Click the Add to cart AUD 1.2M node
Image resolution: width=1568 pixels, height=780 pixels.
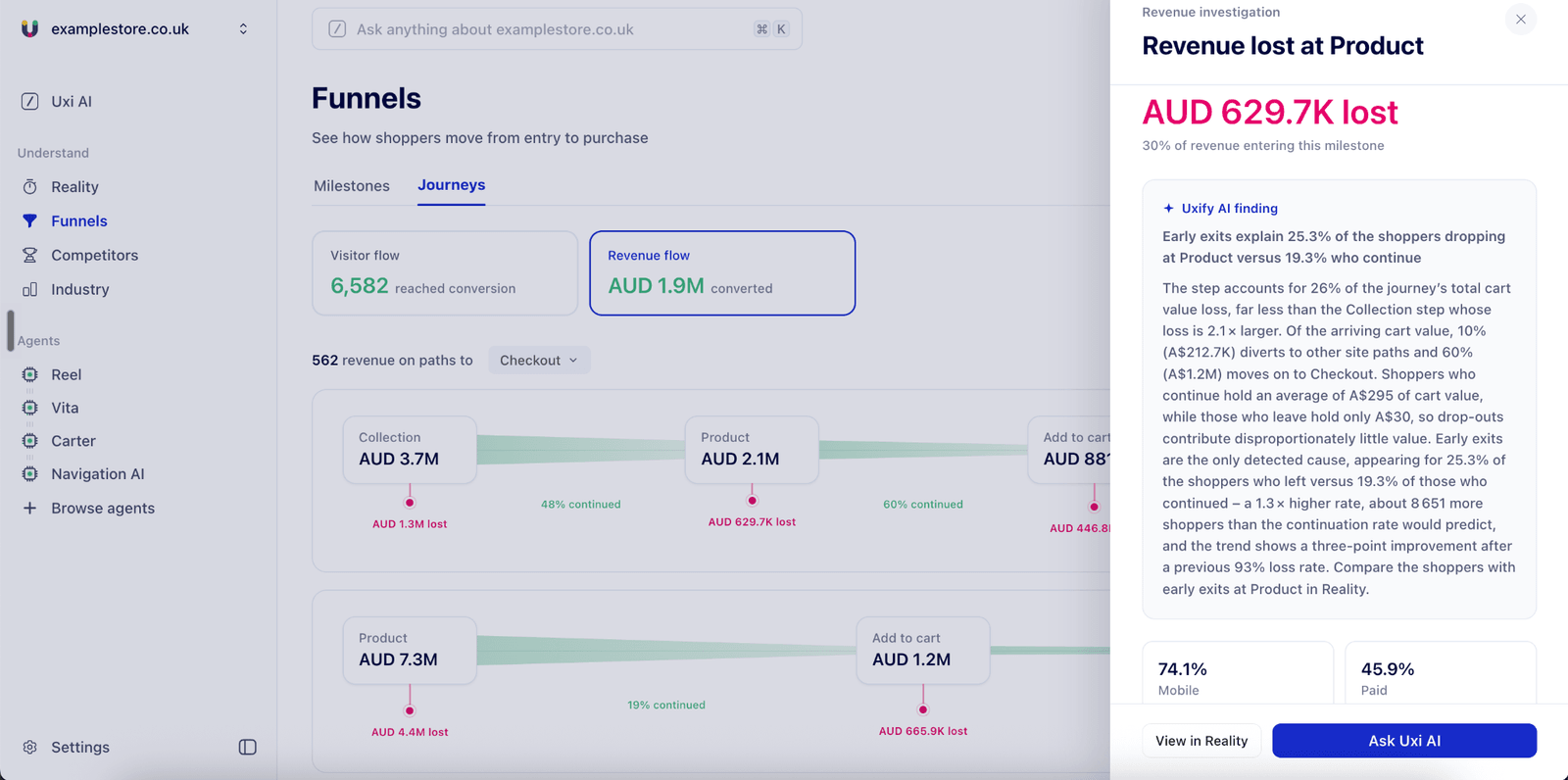tap(923, 651)
